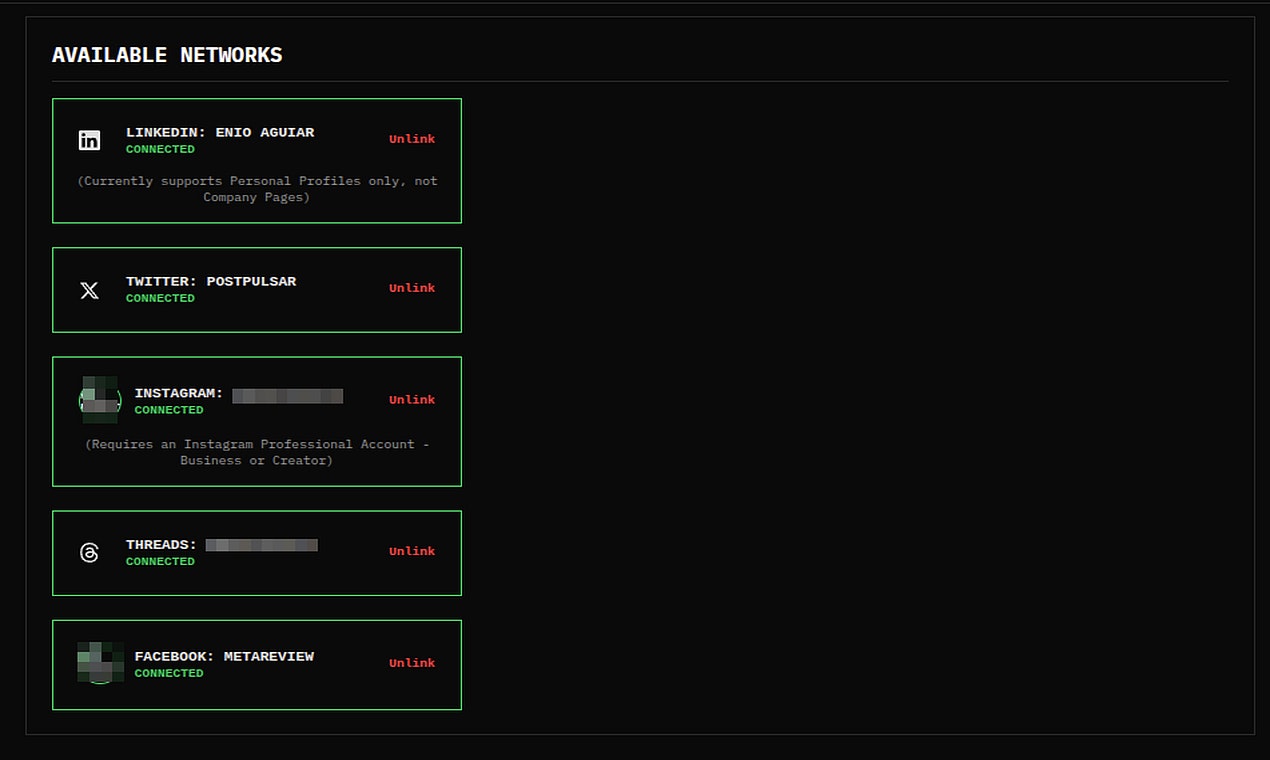The height and width of the screenshot is (760, 1270).
Task: Click Connected status under Threads
Action: click(x=160, y=561)
